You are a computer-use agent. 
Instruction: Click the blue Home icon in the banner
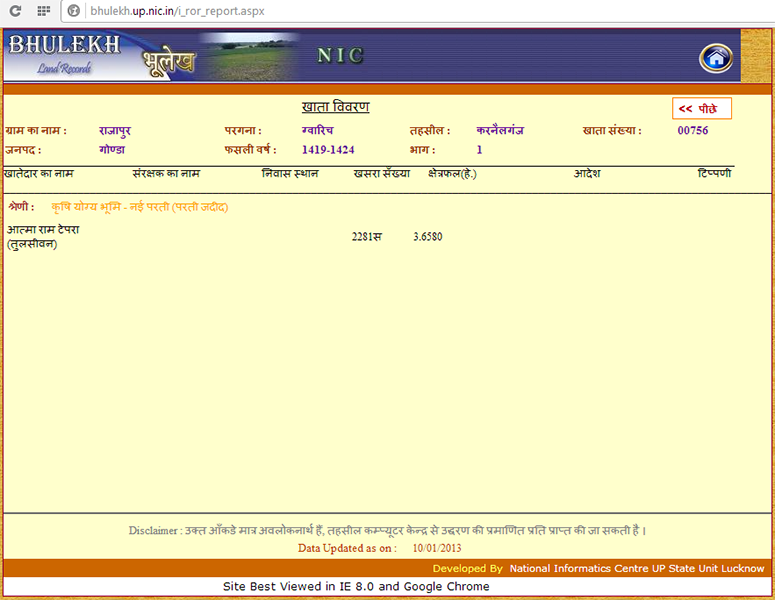coord(715,58)
